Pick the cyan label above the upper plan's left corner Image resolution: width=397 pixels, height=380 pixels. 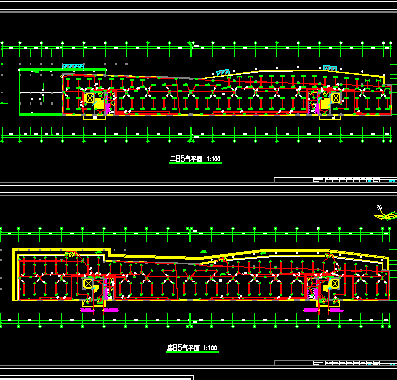(x=73, y=67)
